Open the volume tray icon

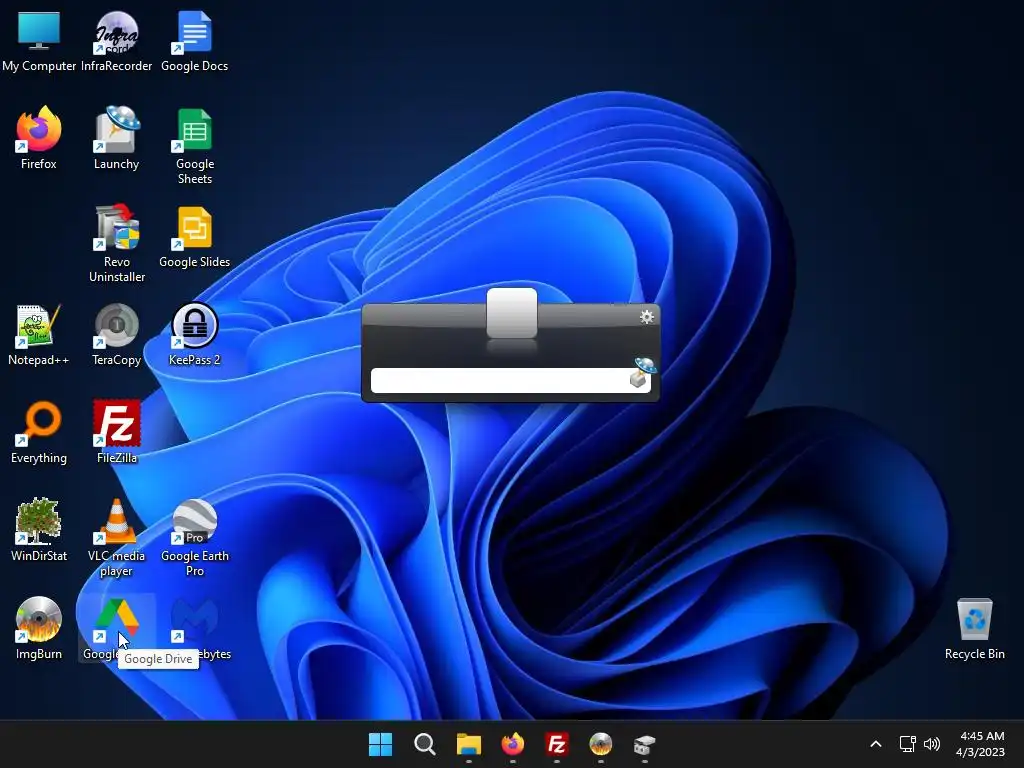pos(932,744)
